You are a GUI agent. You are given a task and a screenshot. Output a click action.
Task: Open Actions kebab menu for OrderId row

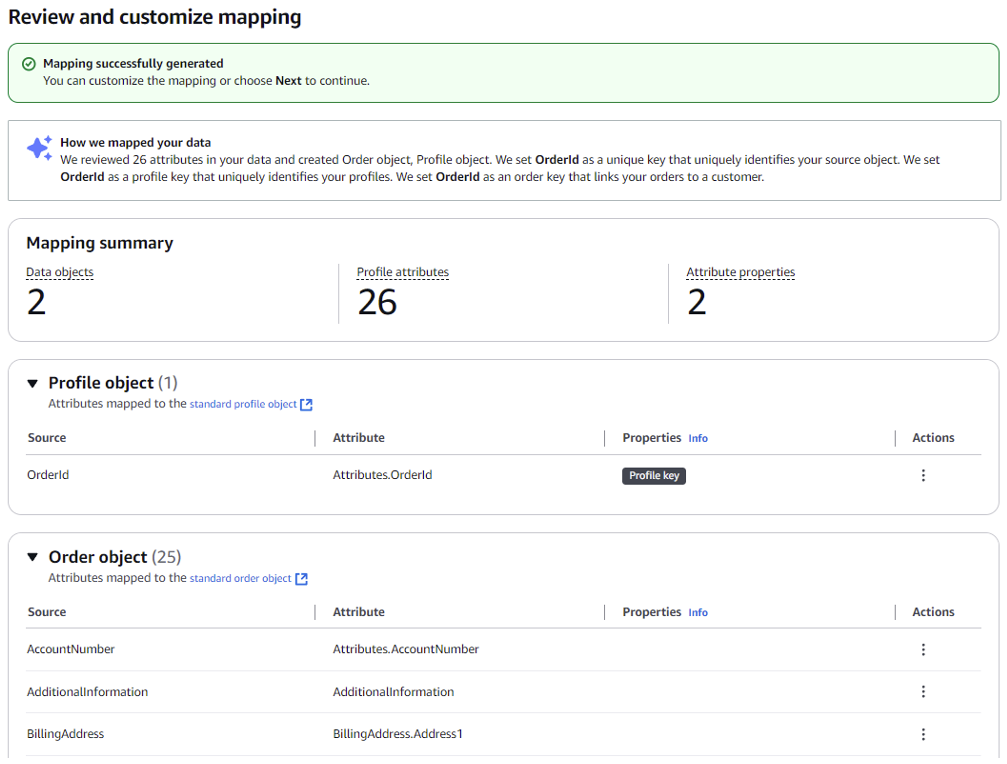click(x=923, y=475)
